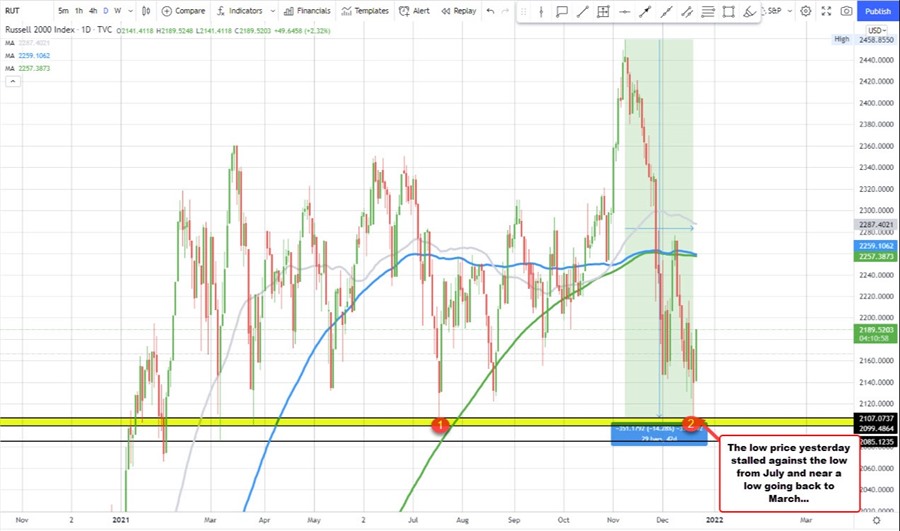Open the candlestick chart style selector
The height and width of the screenshot is (531, 900).
(x=146, y=11)
